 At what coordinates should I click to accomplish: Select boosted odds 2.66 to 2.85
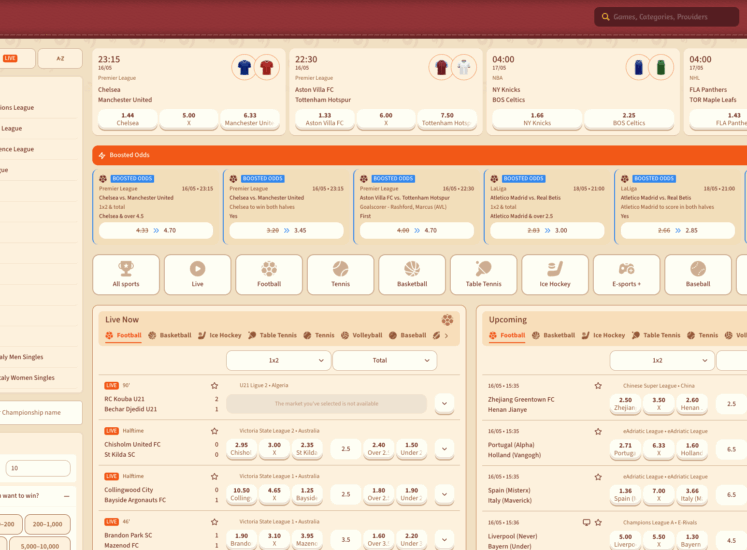click(x=677, y=230)
